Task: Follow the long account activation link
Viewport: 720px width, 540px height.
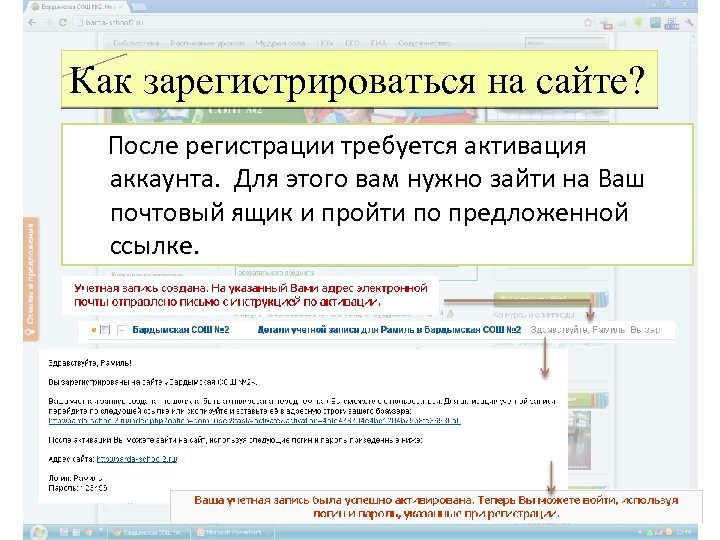Action: click(x=254, y=420)
